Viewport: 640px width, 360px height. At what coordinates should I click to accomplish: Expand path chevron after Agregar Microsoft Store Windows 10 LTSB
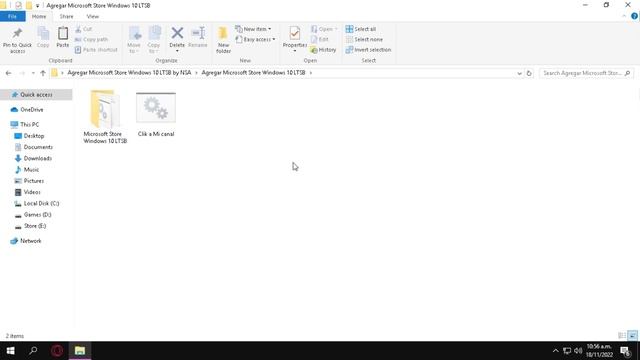click(x=311, y=73)
